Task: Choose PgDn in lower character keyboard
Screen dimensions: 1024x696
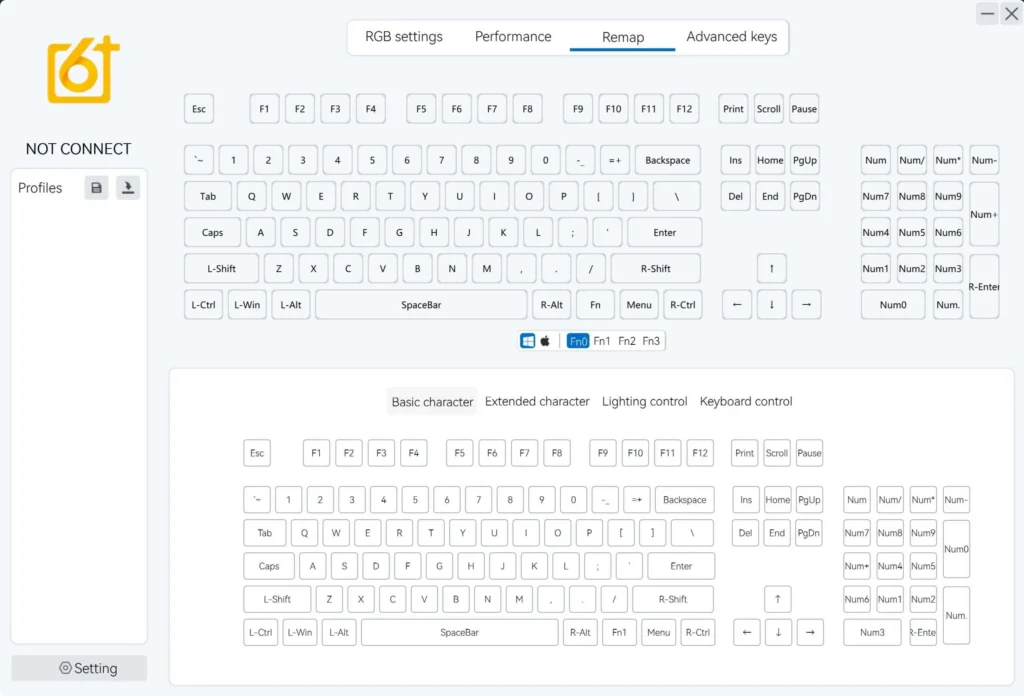Action: coord(808,533)
